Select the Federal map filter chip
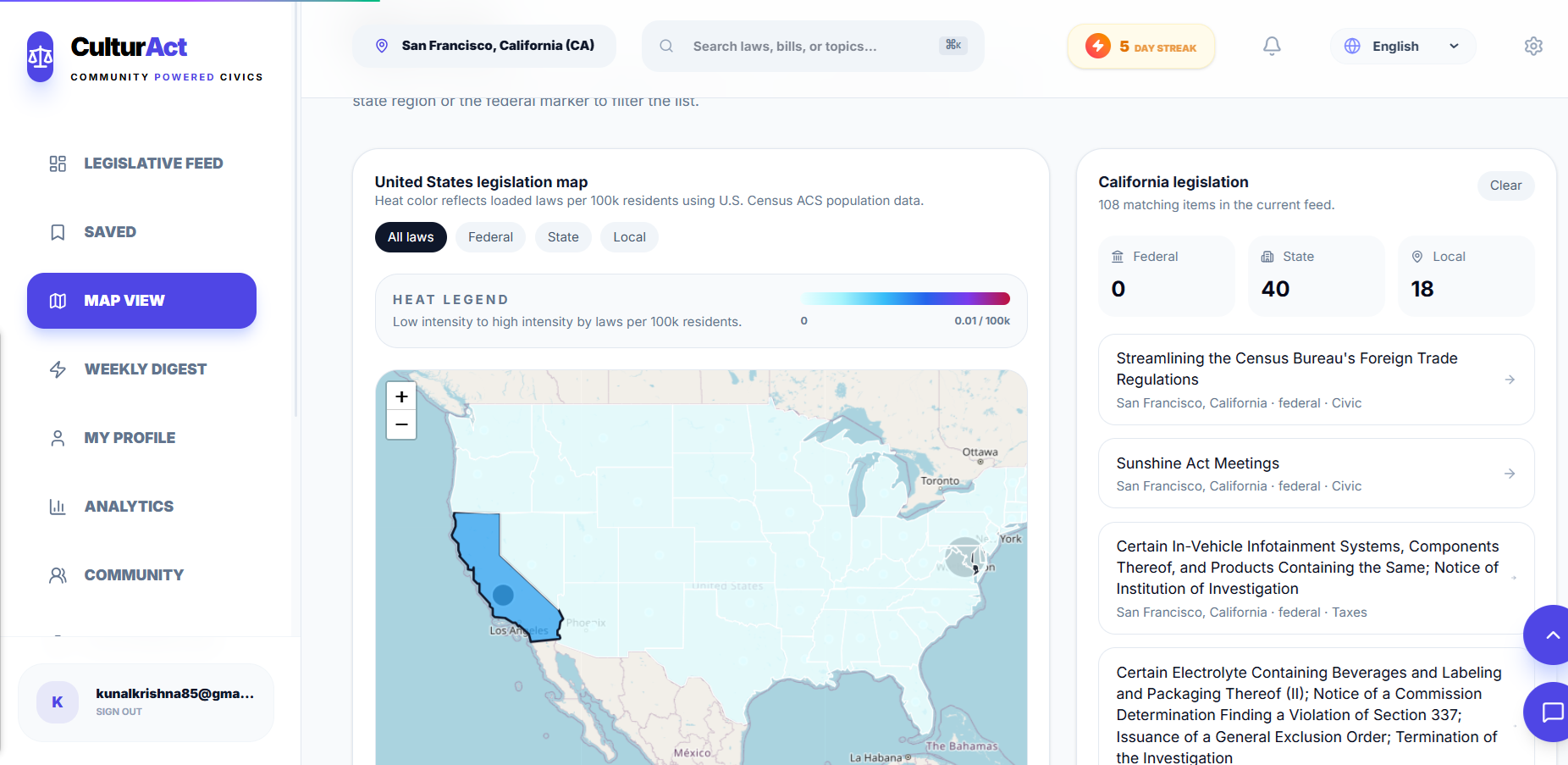 click(x=490, y=237)
